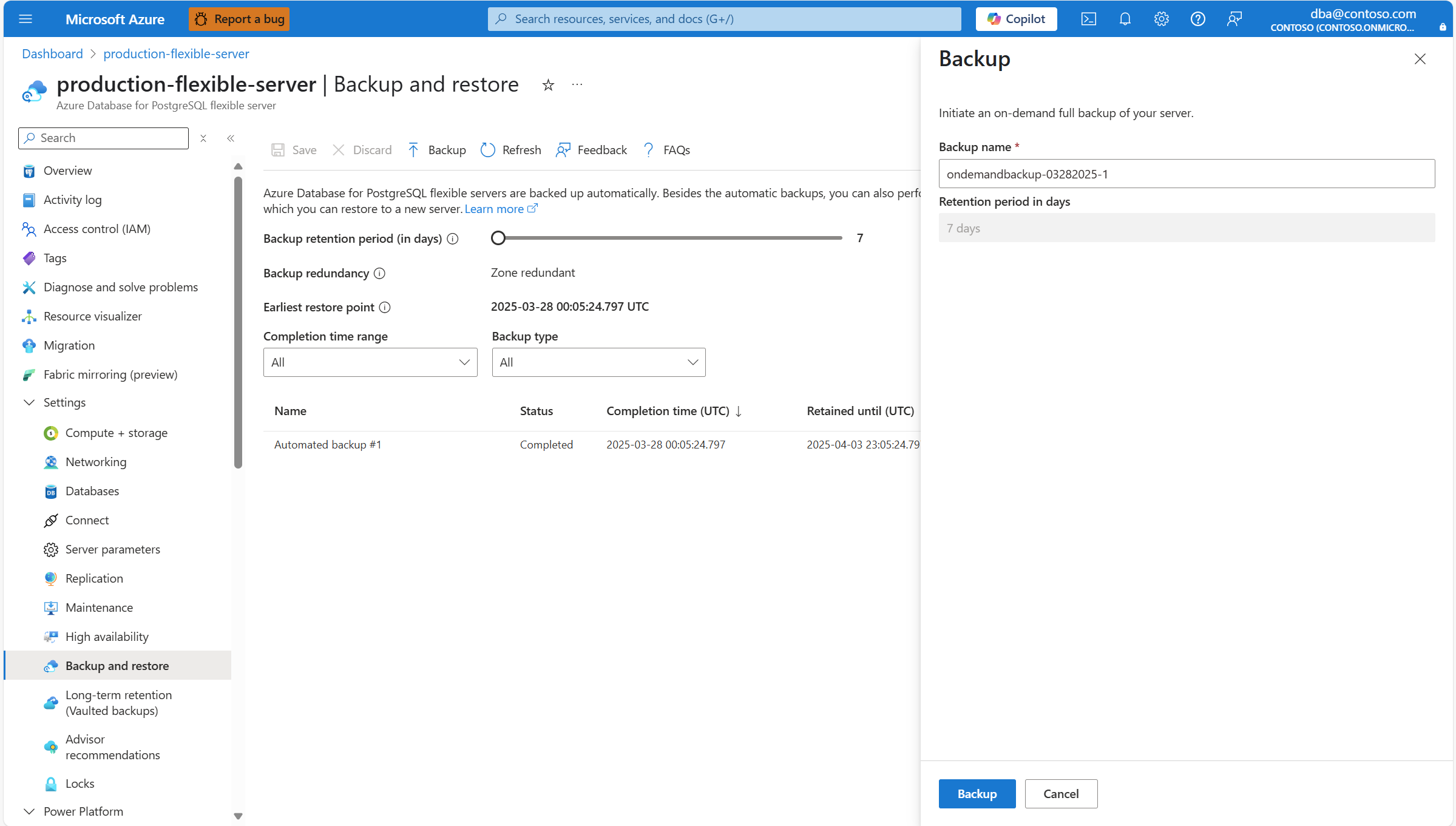Click the backup retention slider handle
Screen dimensions: 1456x826
click(x=498, y=238)
